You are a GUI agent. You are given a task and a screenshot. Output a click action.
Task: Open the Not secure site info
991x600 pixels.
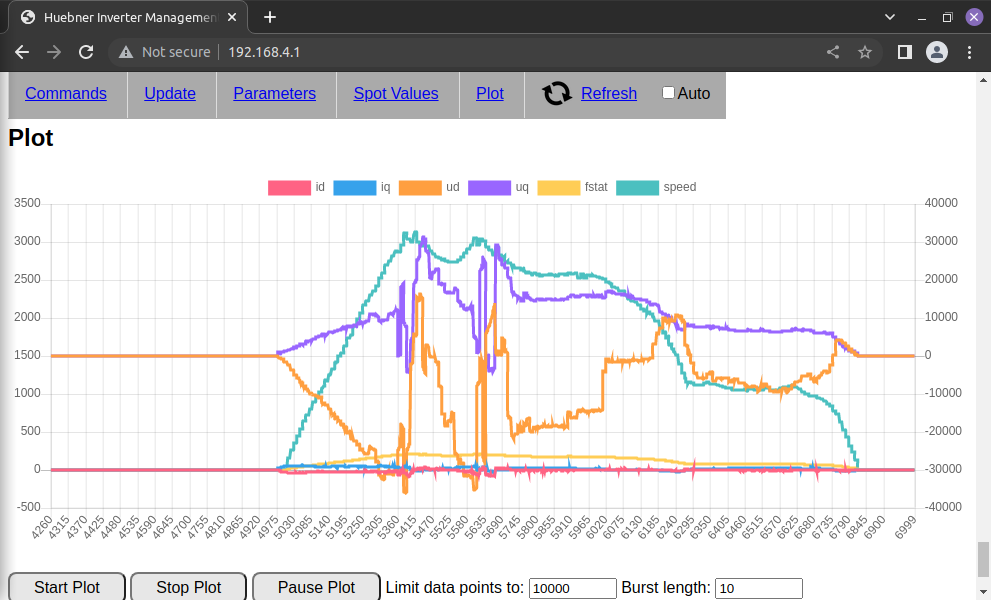[165, 52]
